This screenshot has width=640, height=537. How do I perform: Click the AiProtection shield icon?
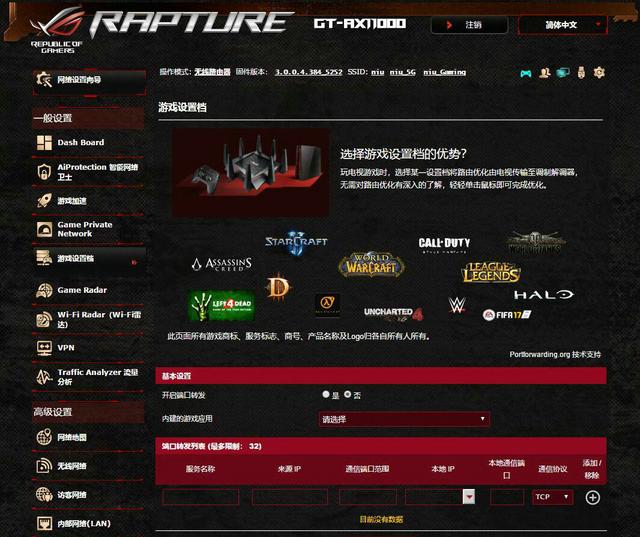(x=44, y=172)
